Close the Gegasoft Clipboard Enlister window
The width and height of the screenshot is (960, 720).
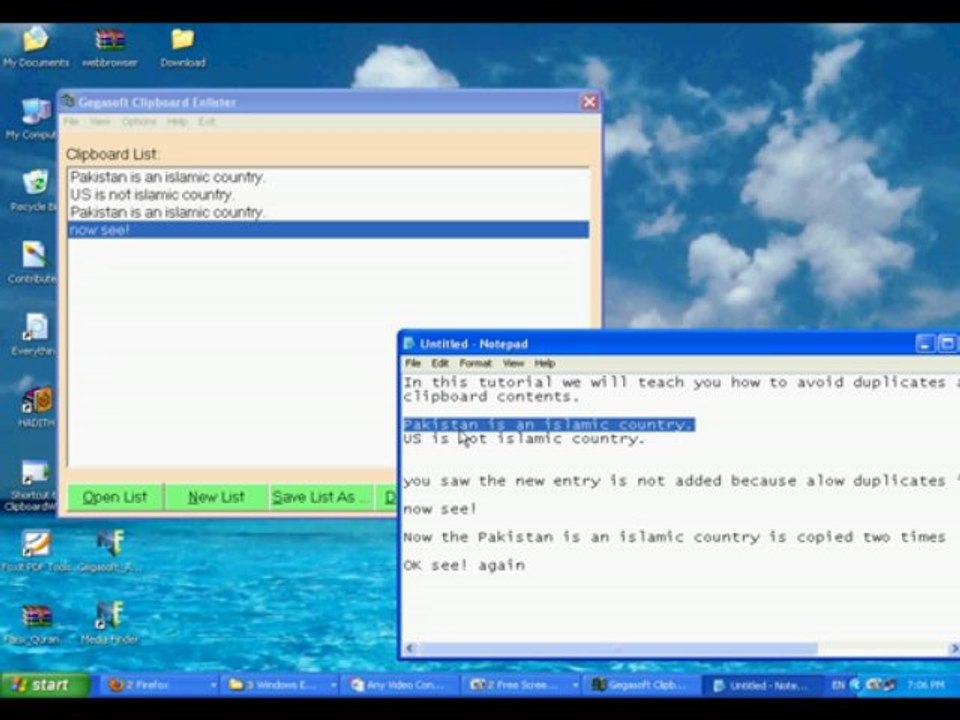point(589,102)
